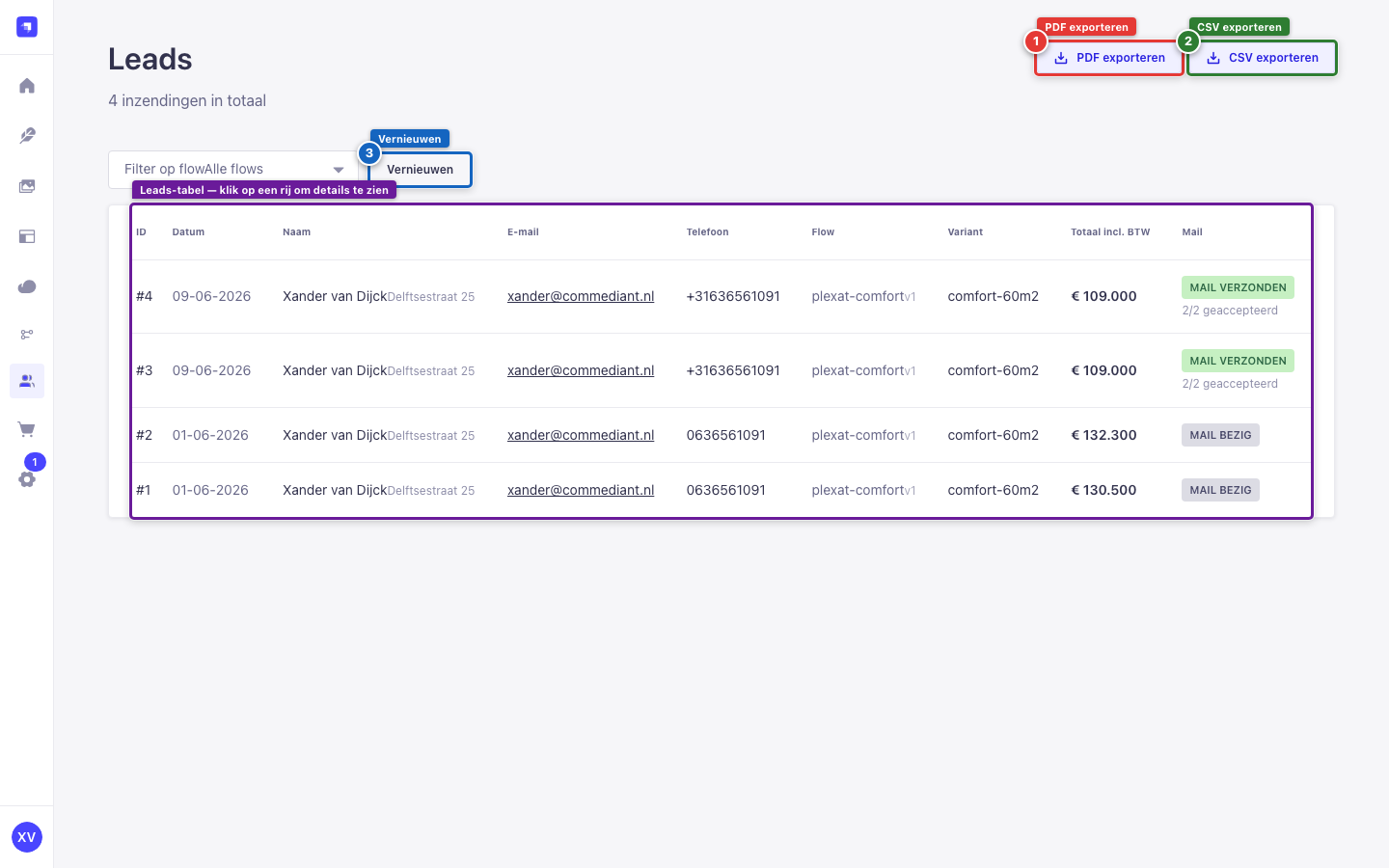Click the Vernieuwen button
Image resolution: width=1389 pixels, height=868 pixels.
point(421,170)
